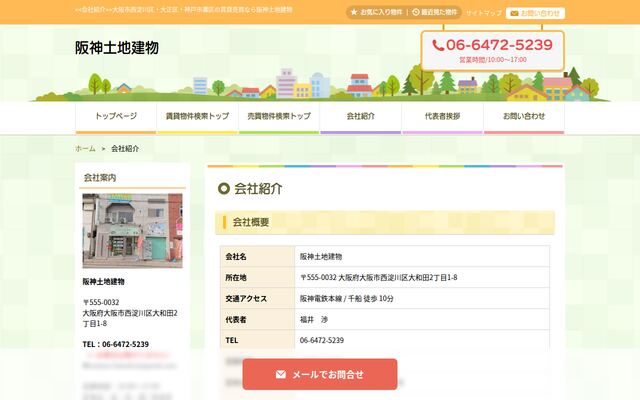This screenshot has width=640, height=400.
Task: Open 最近見た物件 recently viewed link
Action: pyautogui.click(x=434, y=12)
